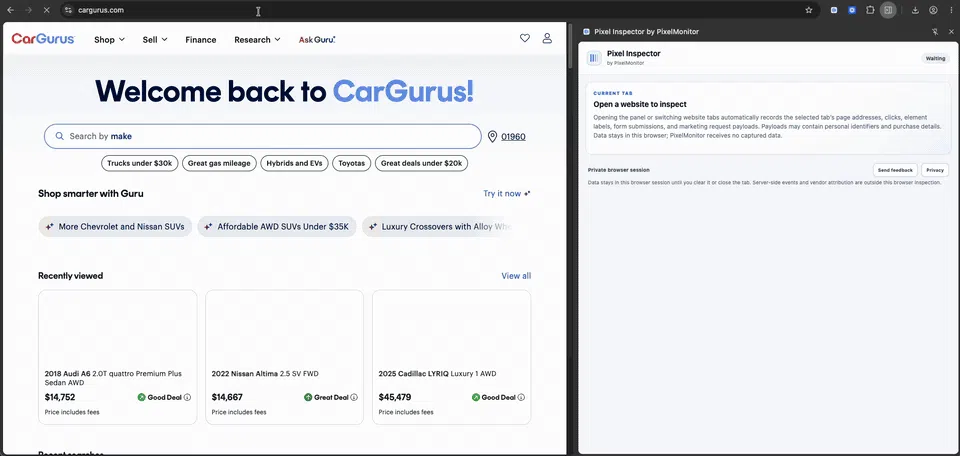The image size is (960, 456).
Task: Expand the Research dropdown menu
Action: pos(257,39)
